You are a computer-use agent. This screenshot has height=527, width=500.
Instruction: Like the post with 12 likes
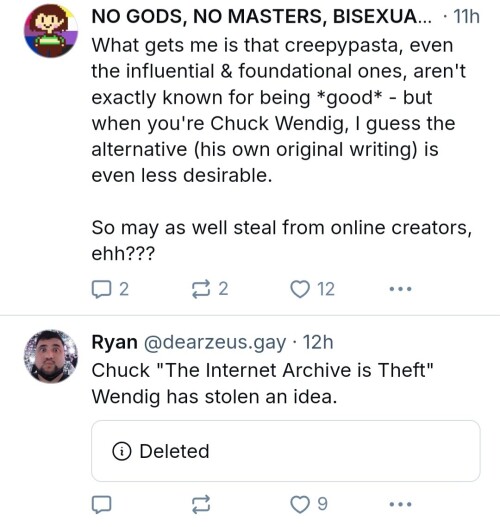tap(312, 289)
